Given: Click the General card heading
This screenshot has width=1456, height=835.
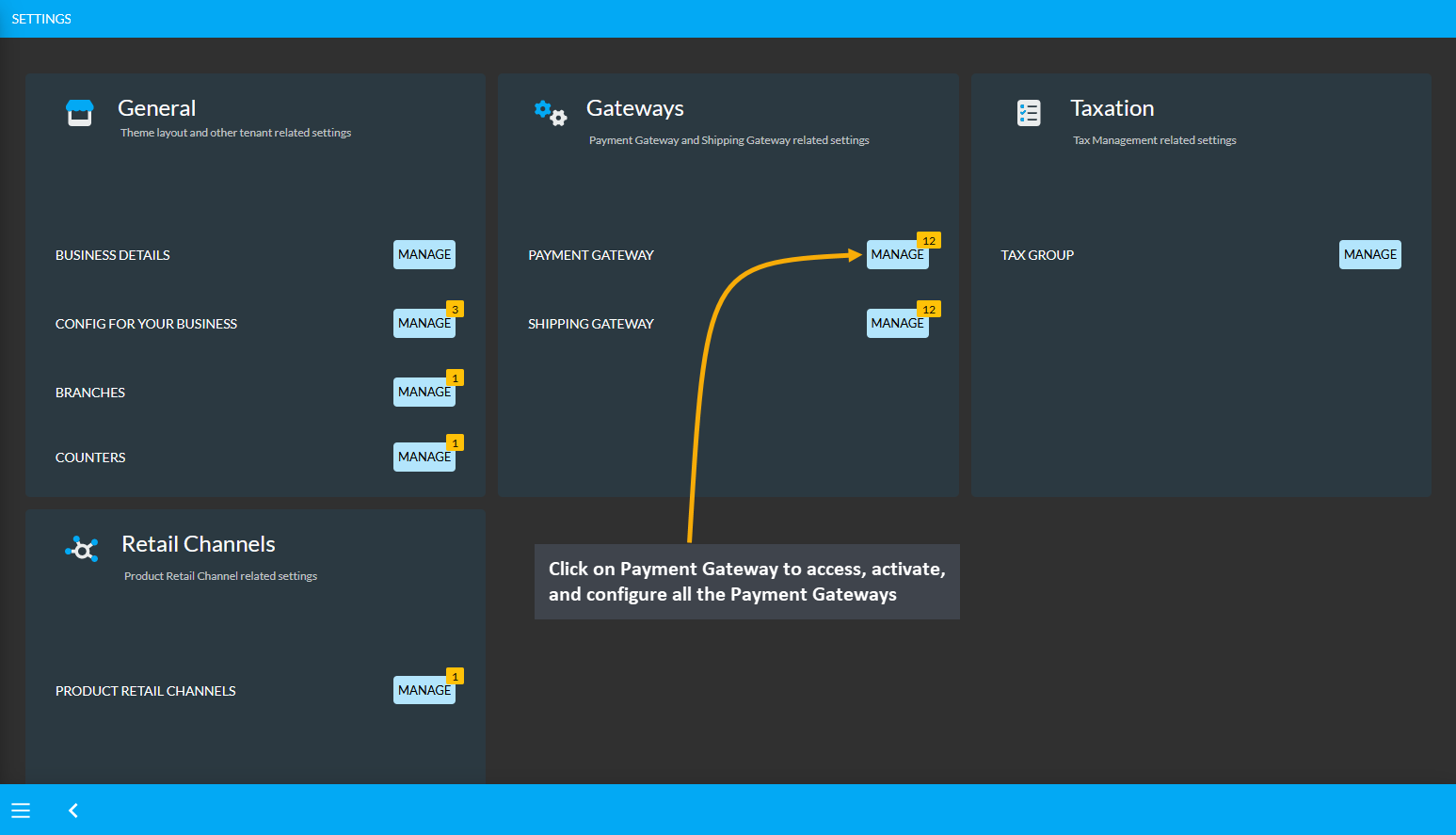Looking at the screenshot, I should 157,108.
